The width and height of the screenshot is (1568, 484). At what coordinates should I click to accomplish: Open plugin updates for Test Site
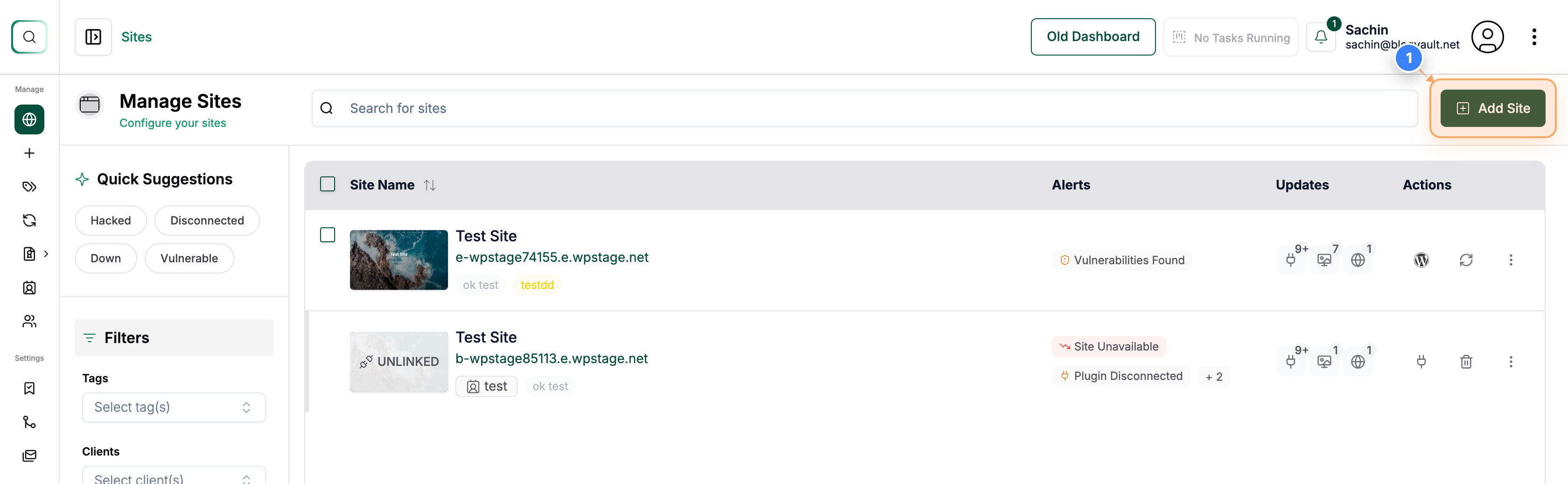pos(1292,260)
